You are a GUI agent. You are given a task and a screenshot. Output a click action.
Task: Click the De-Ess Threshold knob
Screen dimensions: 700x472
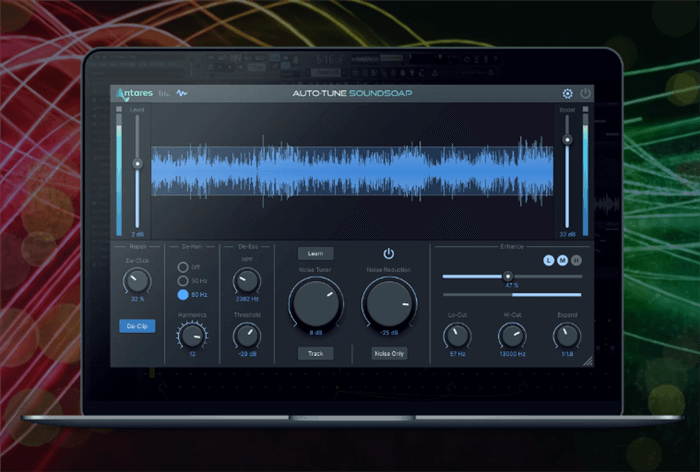pos(247,336)
